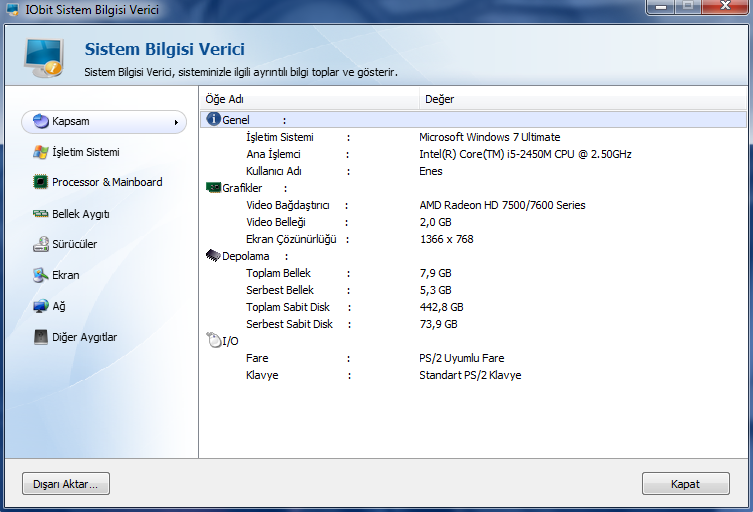Image resolution: width=753 pixels, height=512 pixels.
Task: Open the Diğer Aygıtlar section
Action: pyautogui.click(x=85, y=337)
